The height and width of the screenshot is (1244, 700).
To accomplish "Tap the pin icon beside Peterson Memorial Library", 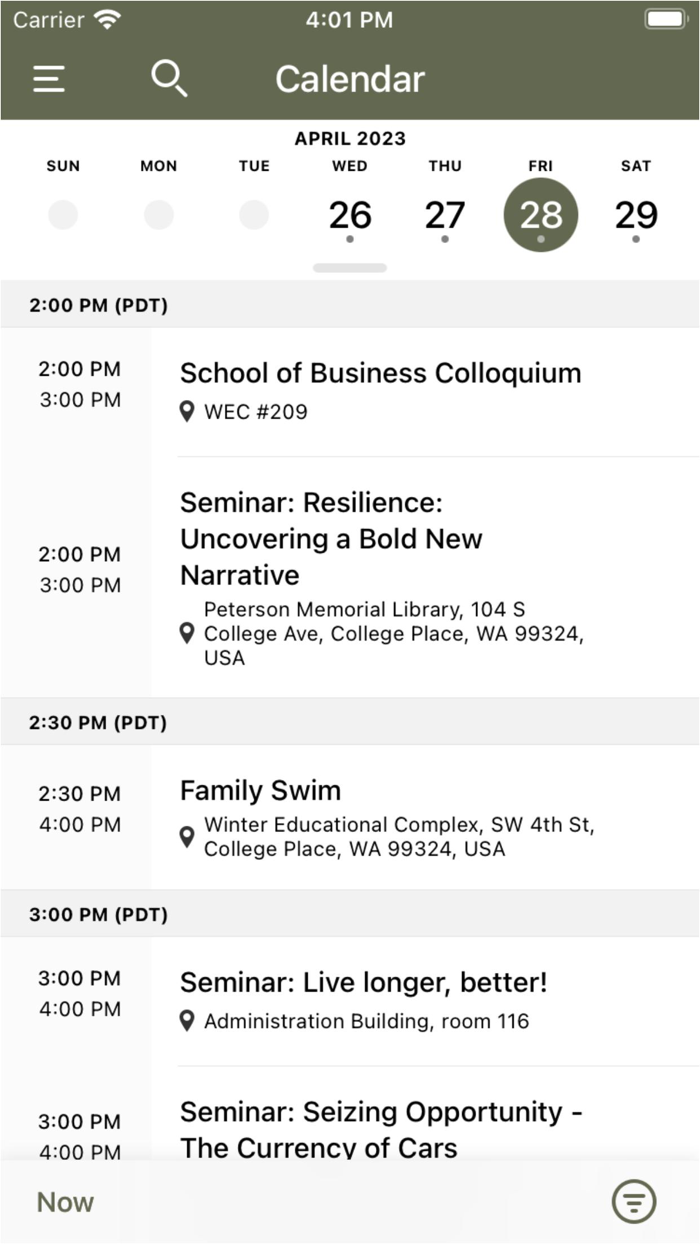I will [x=187, y=633].
